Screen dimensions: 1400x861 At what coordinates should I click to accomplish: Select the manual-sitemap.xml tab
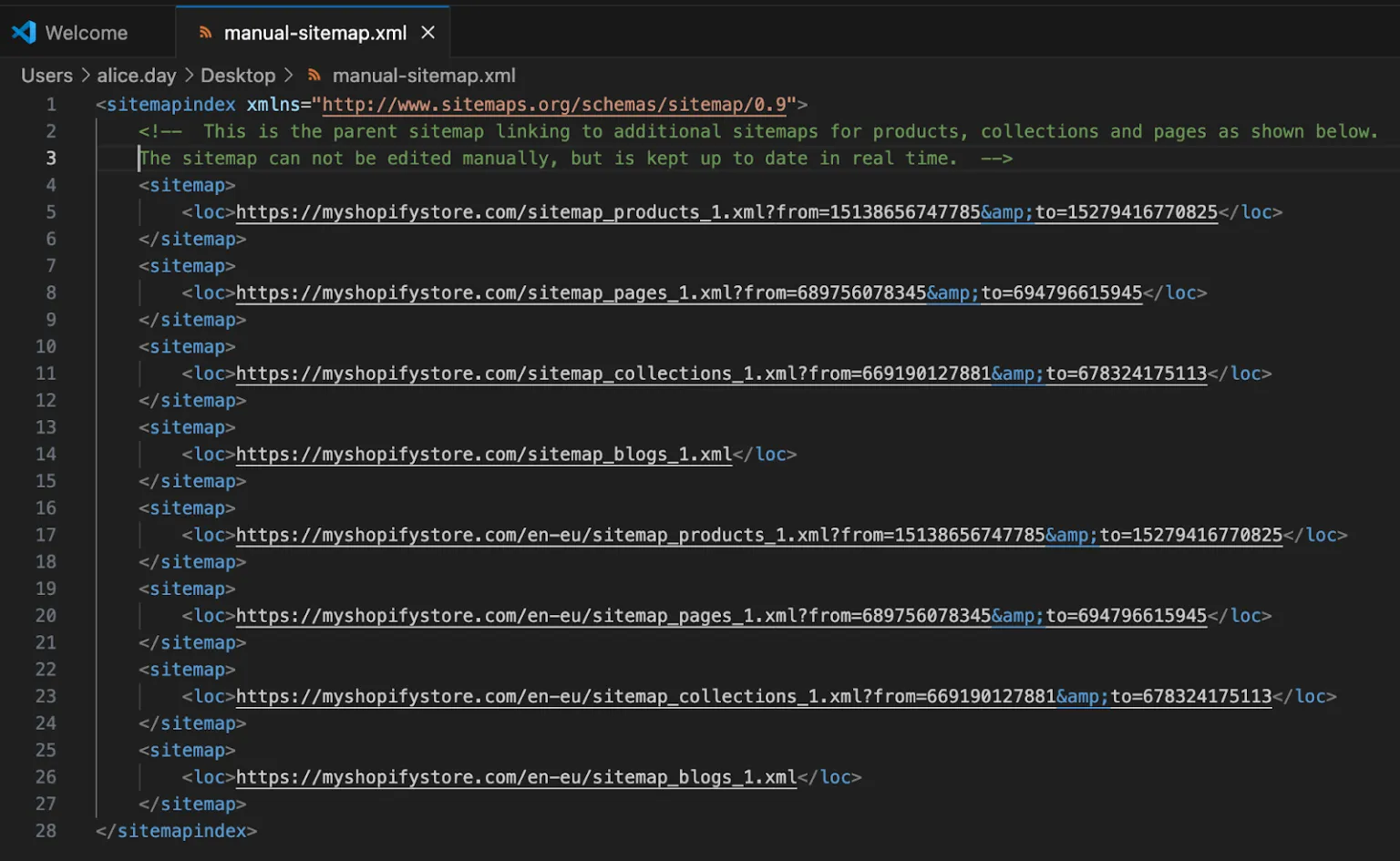point(314,33)
